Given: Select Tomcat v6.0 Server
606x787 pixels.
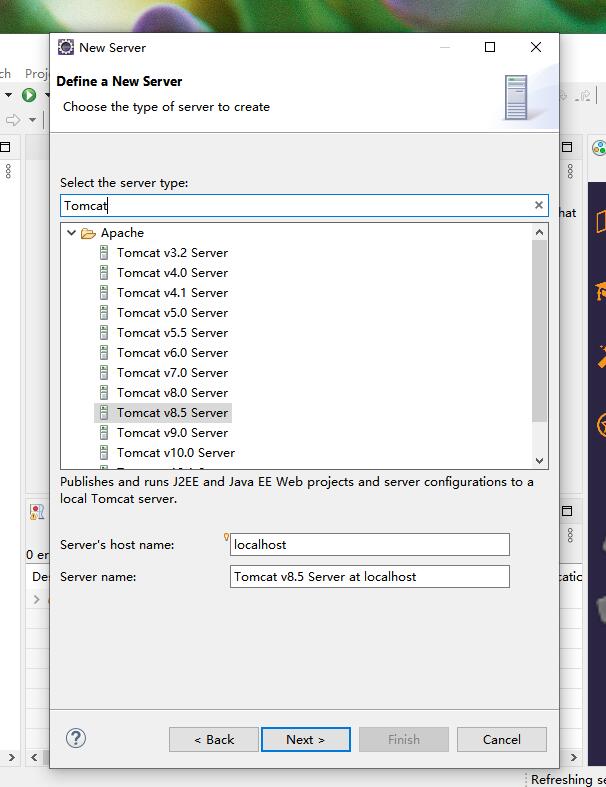Looking at the screenshot, I should [x=172, y=353].
